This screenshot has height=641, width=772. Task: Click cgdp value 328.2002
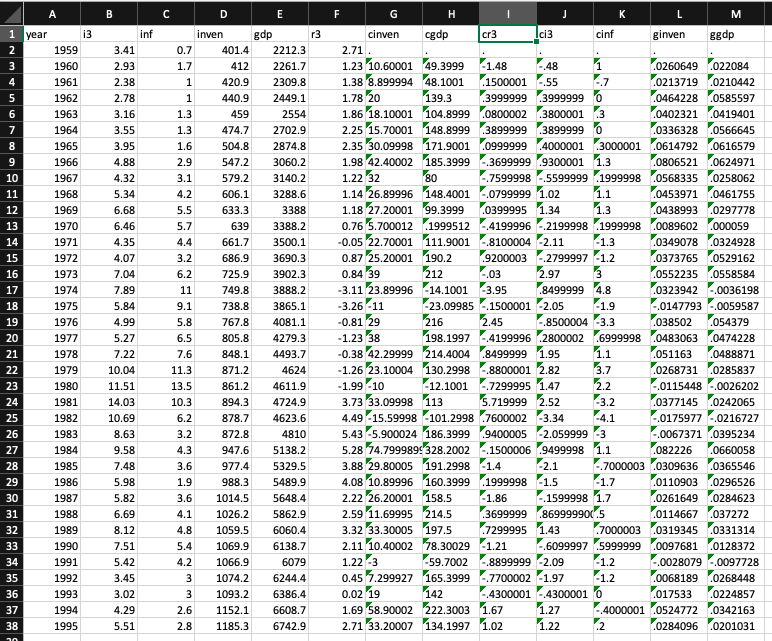point(451,450)
